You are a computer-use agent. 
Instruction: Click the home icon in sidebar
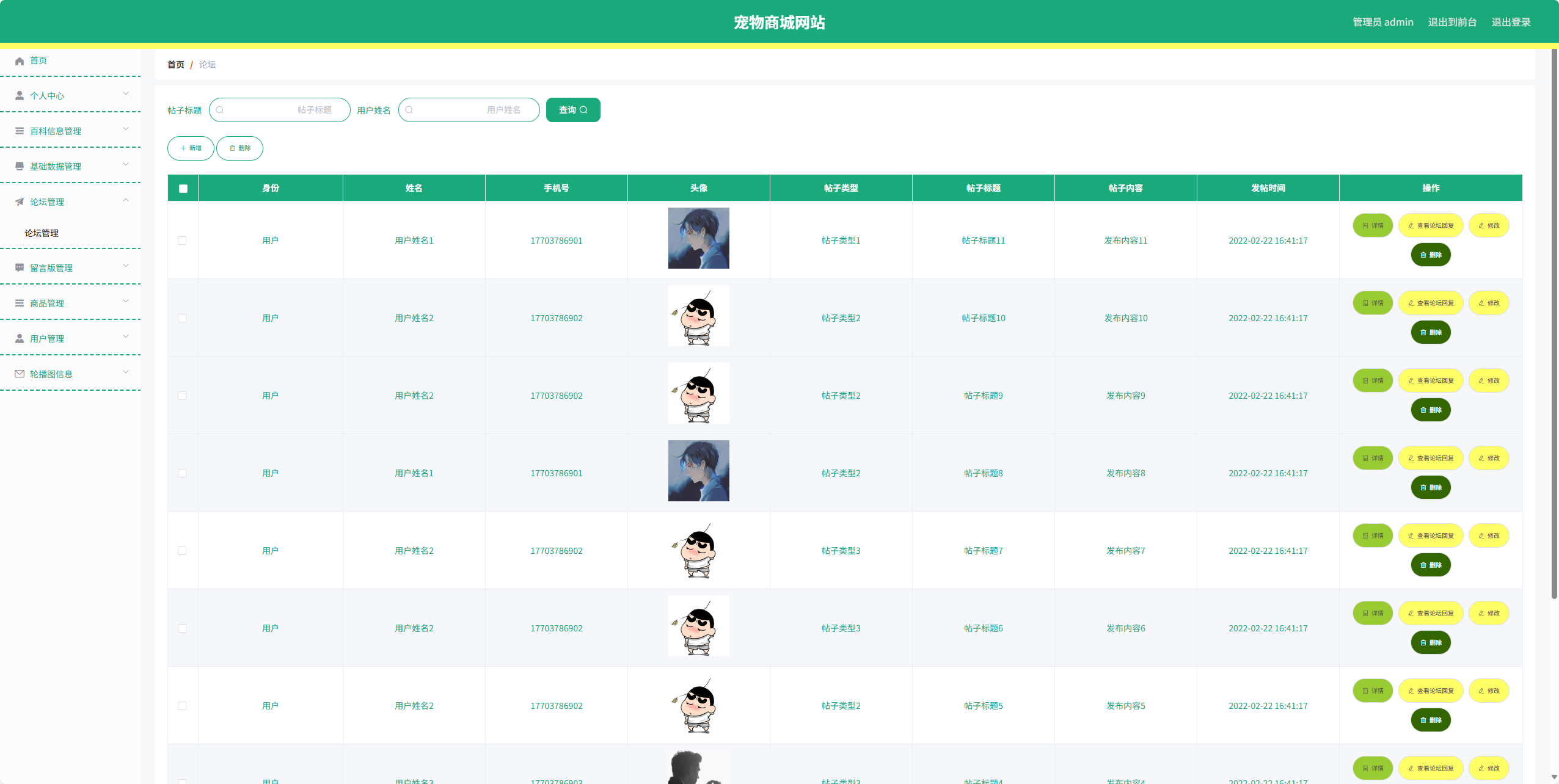pyautogui.click(x=20, y=60)
